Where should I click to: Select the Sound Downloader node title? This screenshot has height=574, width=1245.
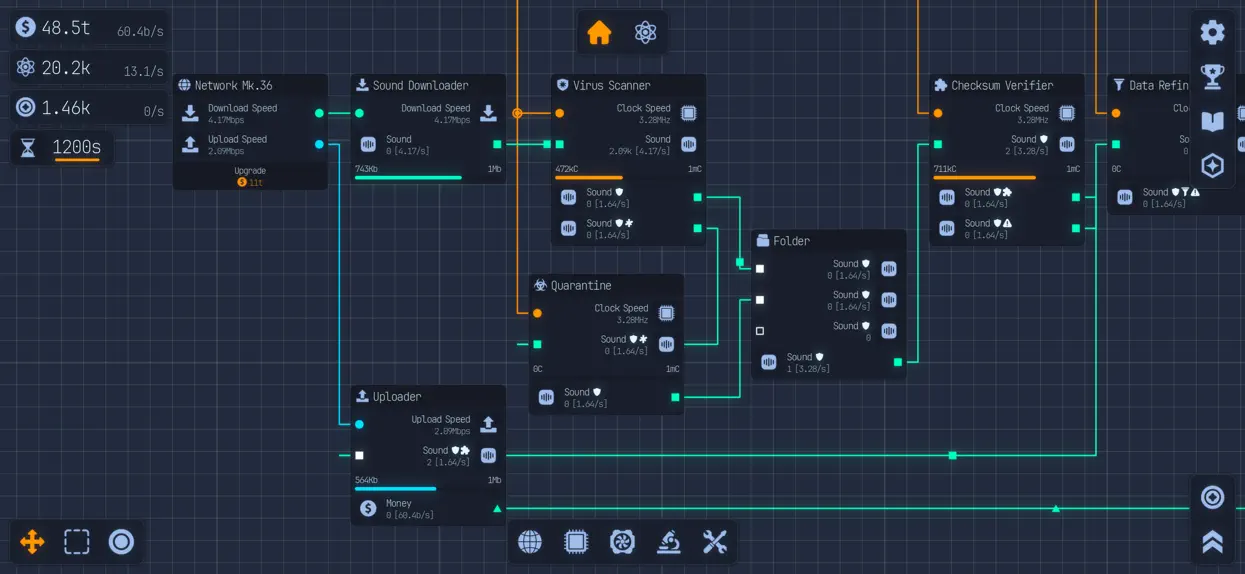point(420,85)
